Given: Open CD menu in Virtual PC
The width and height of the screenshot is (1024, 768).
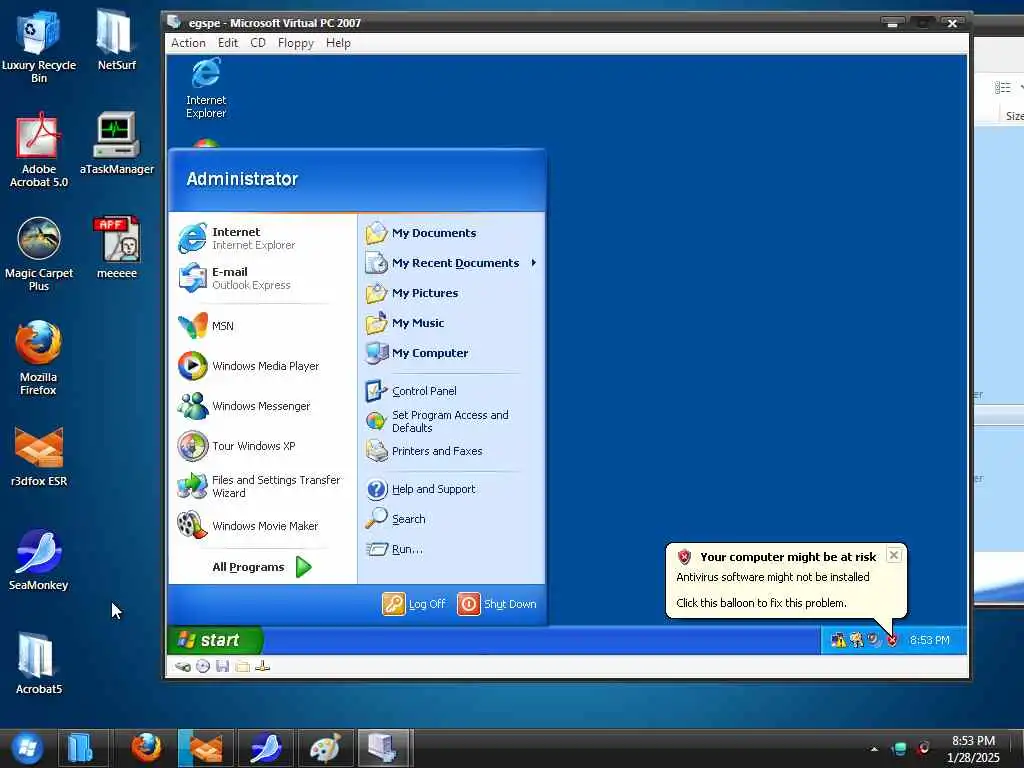Looking at the screenshot, I should [258, 43].
